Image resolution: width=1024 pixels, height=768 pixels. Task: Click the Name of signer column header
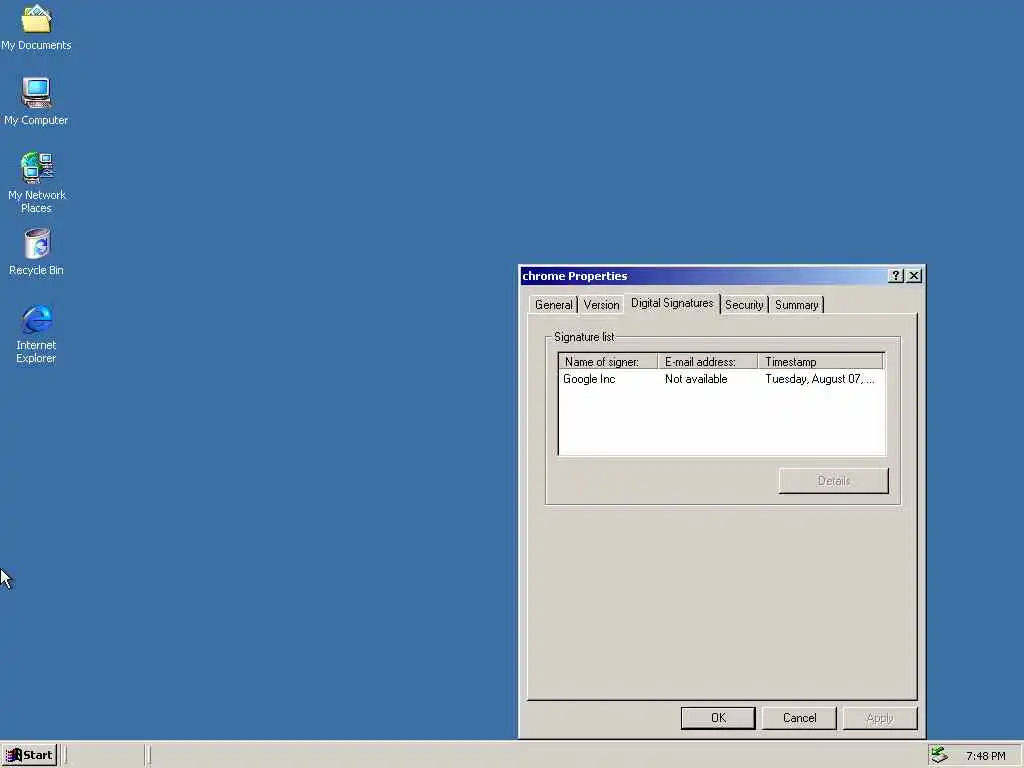[608, 362]
